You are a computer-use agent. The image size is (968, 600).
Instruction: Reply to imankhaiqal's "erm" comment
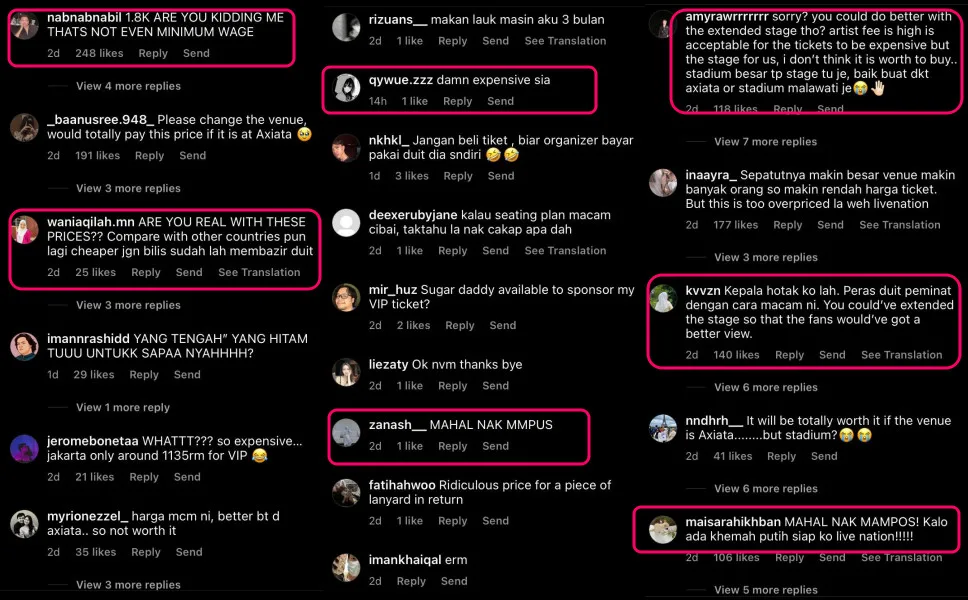coord(411,581)
